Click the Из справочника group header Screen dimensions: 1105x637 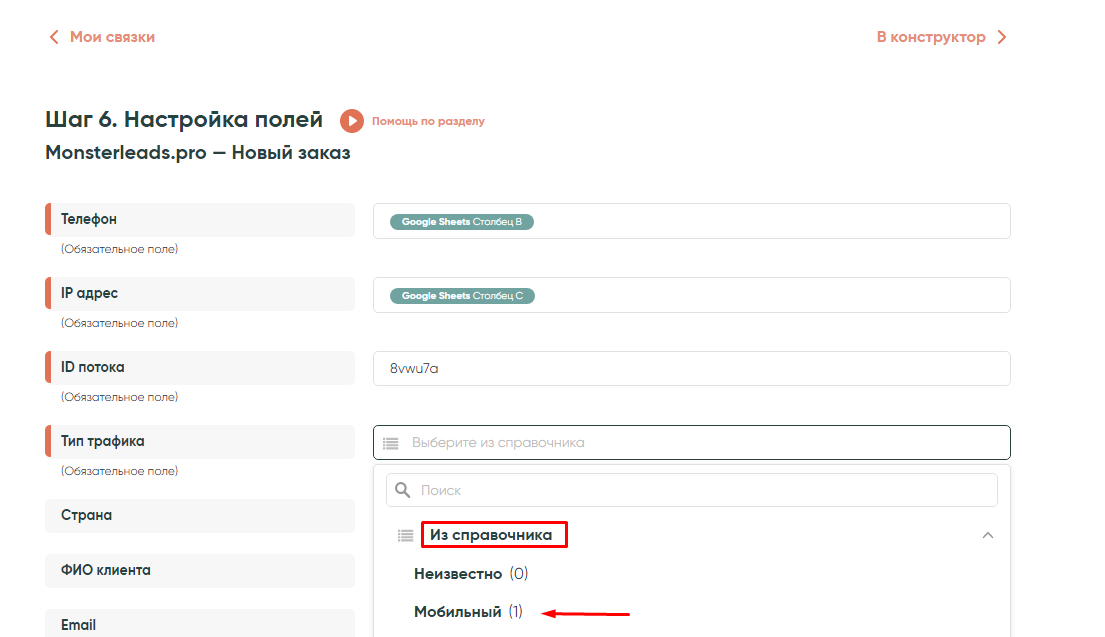coord(493,535)
